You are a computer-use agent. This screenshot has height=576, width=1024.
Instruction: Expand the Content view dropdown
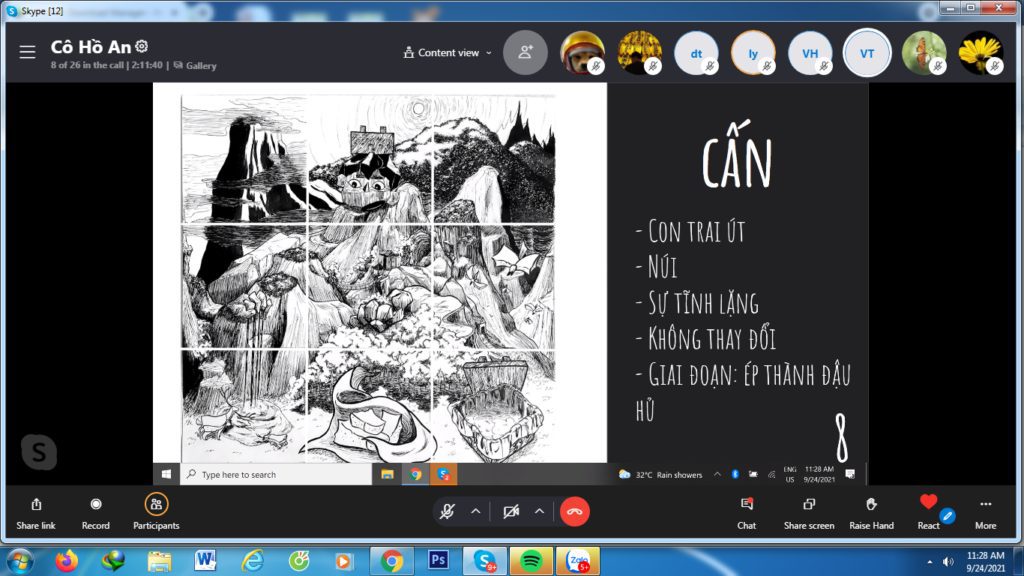[x=447, y=53]
